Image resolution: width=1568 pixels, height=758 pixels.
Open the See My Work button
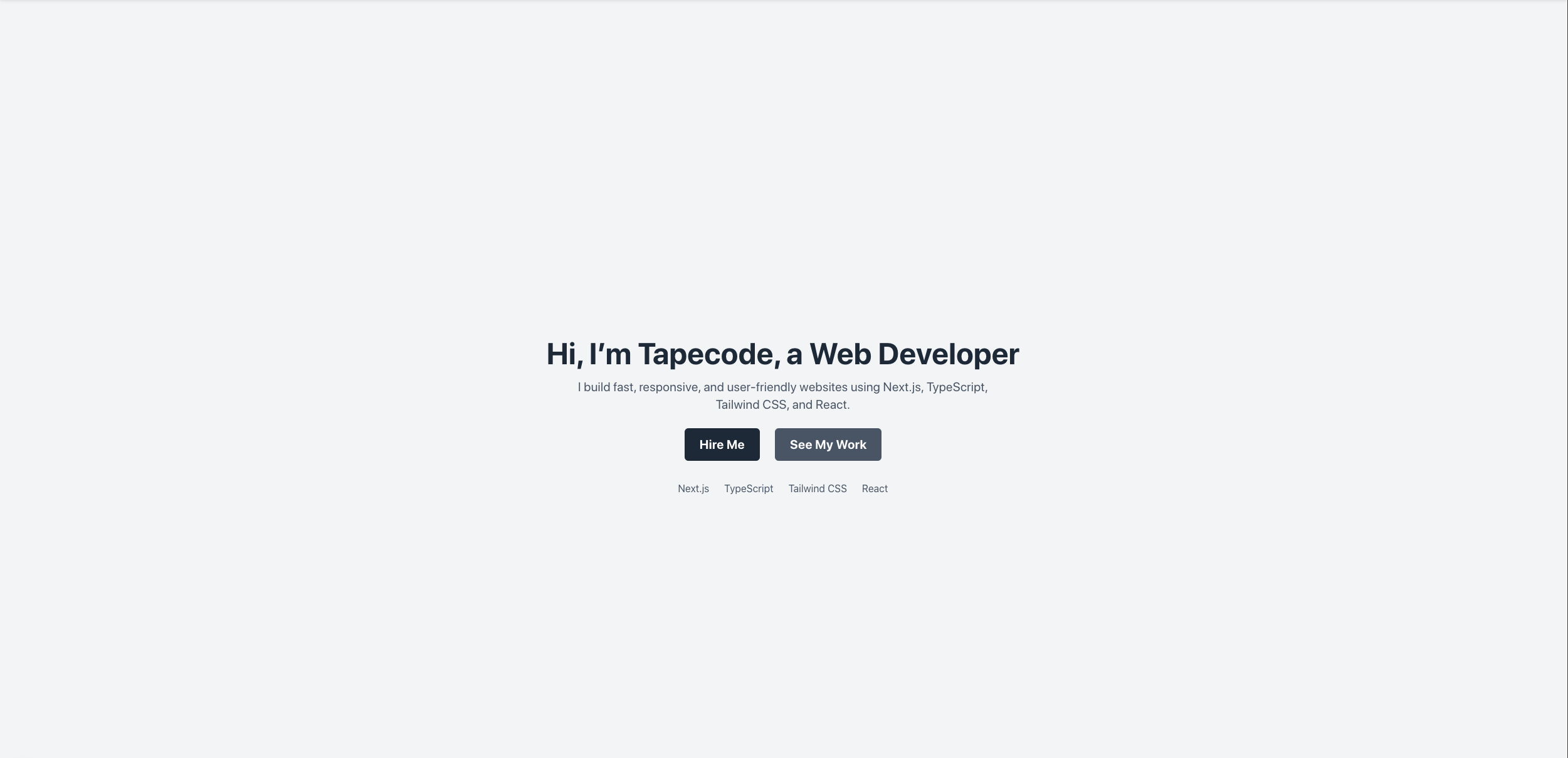click(x=828, y=445)
